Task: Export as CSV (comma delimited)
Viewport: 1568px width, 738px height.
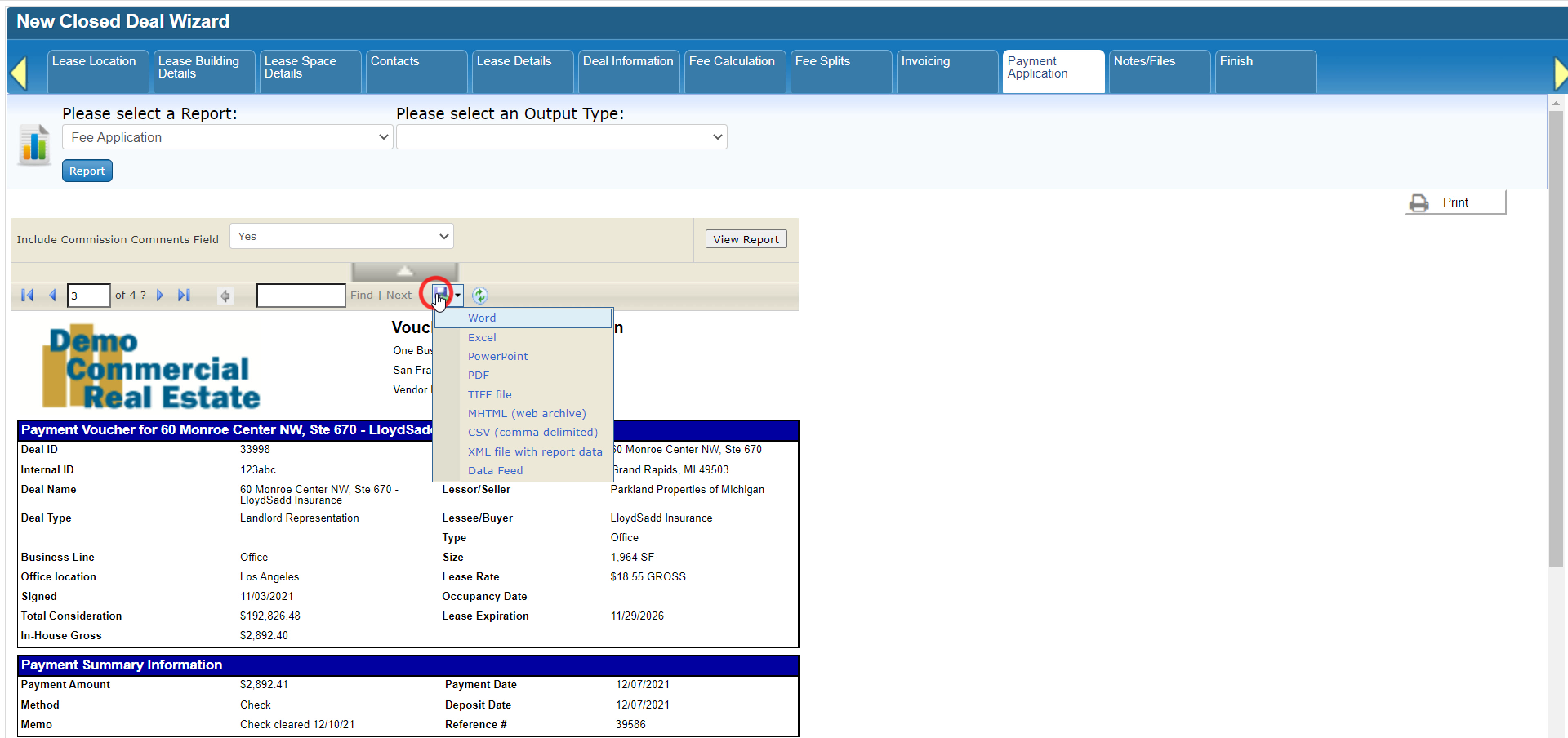Action: 532,433
